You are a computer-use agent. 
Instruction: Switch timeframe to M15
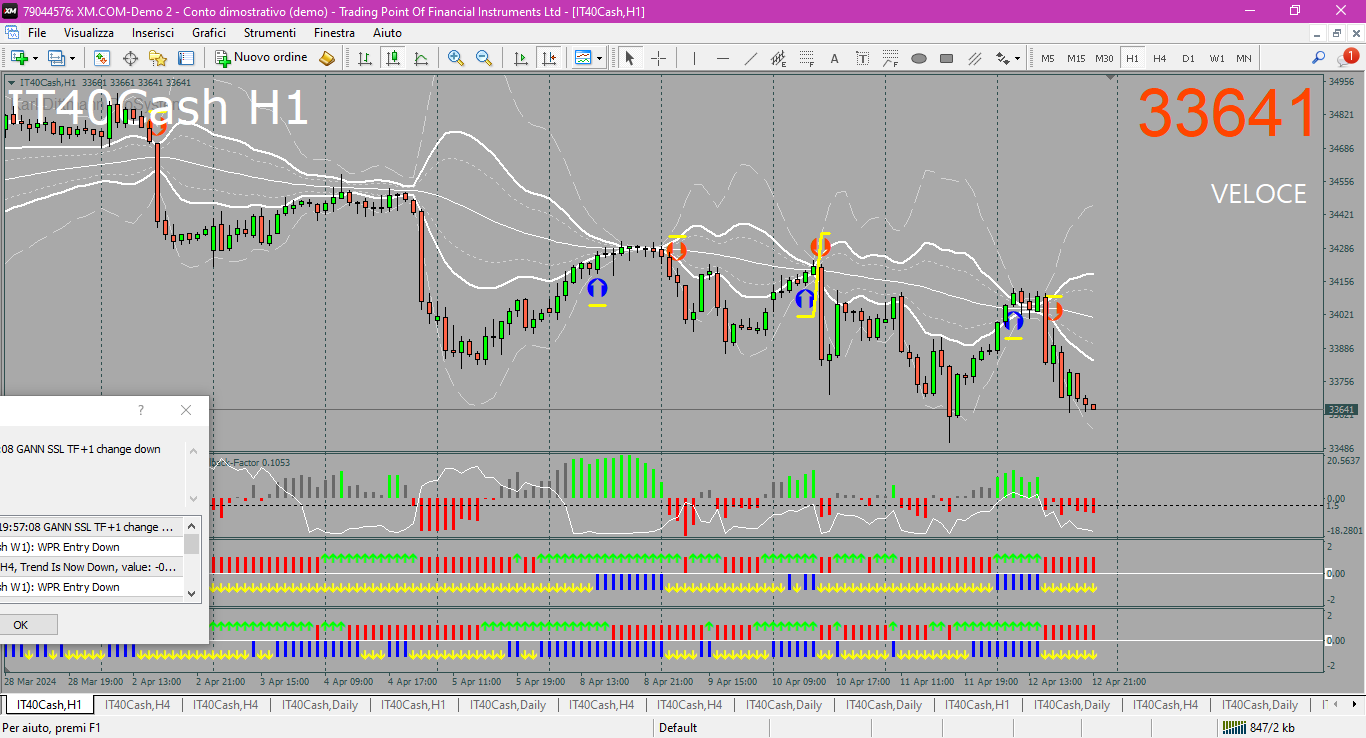tap(1076, 58)
